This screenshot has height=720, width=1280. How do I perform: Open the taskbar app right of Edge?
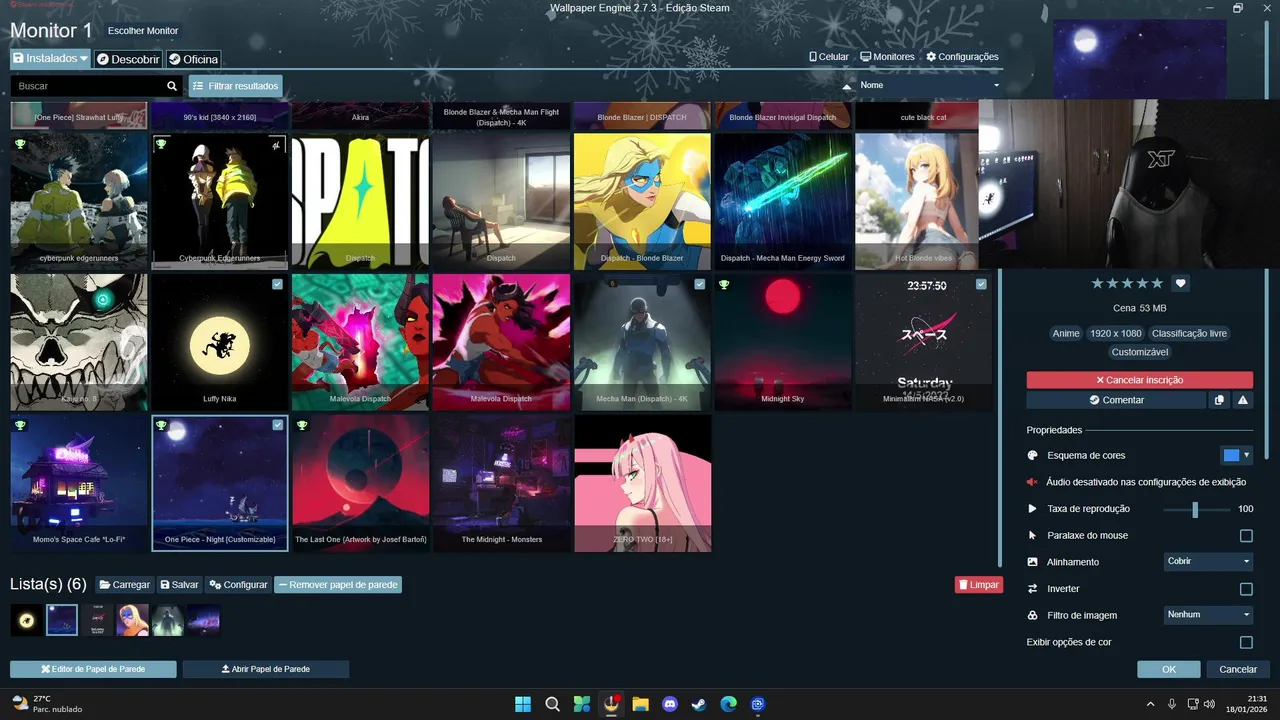point(758,704)
